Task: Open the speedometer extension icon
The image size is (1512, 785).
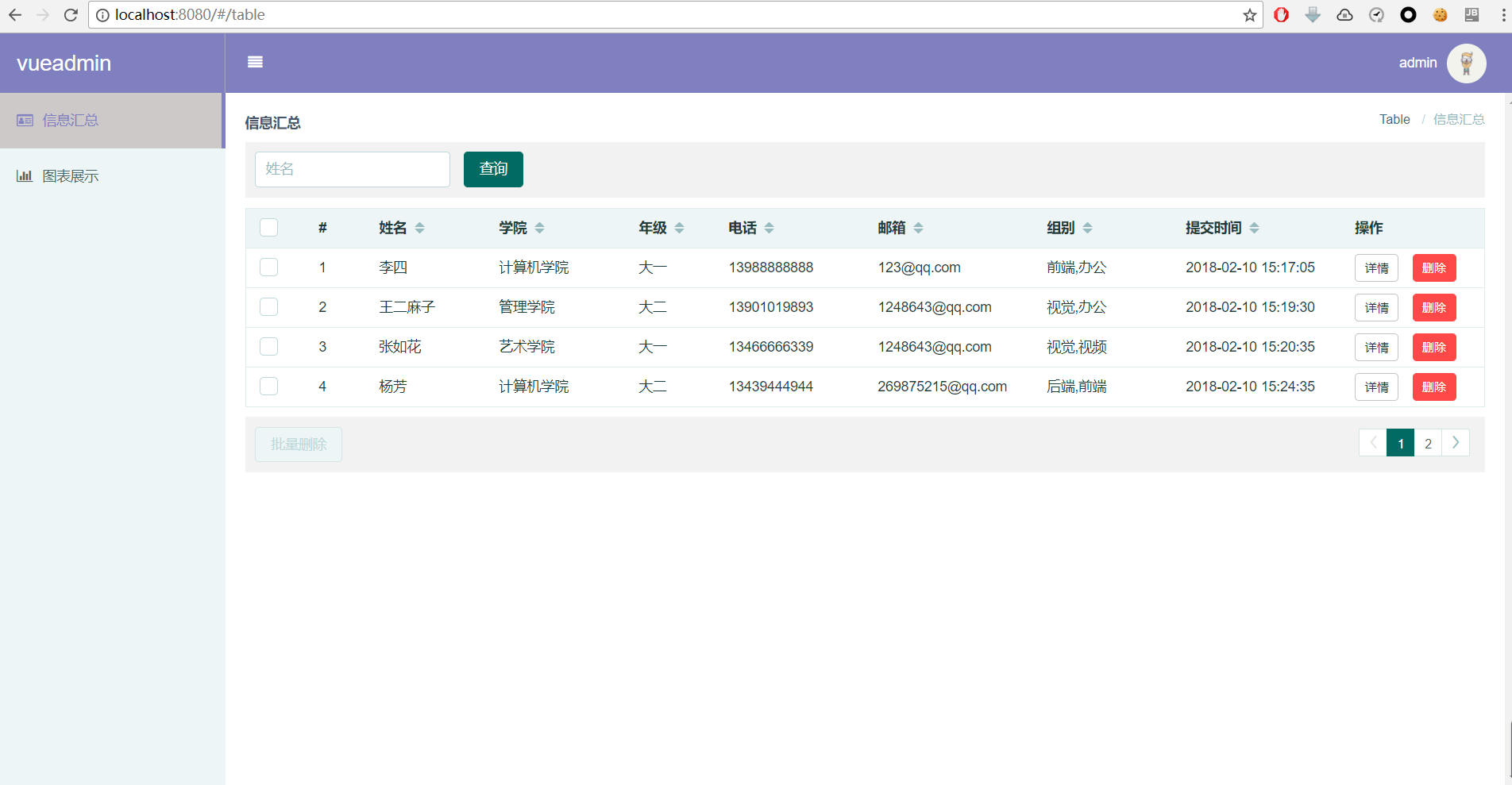Action: [x=1376, y=15]
